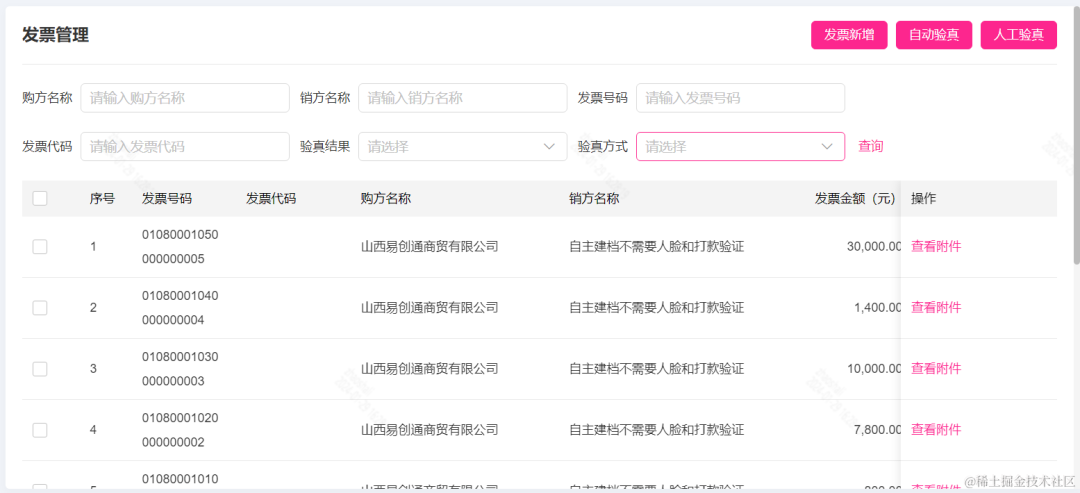Screen dimensions: 1080x493
Task: Click invoice number 01080001020000000002
Action: 180,430
